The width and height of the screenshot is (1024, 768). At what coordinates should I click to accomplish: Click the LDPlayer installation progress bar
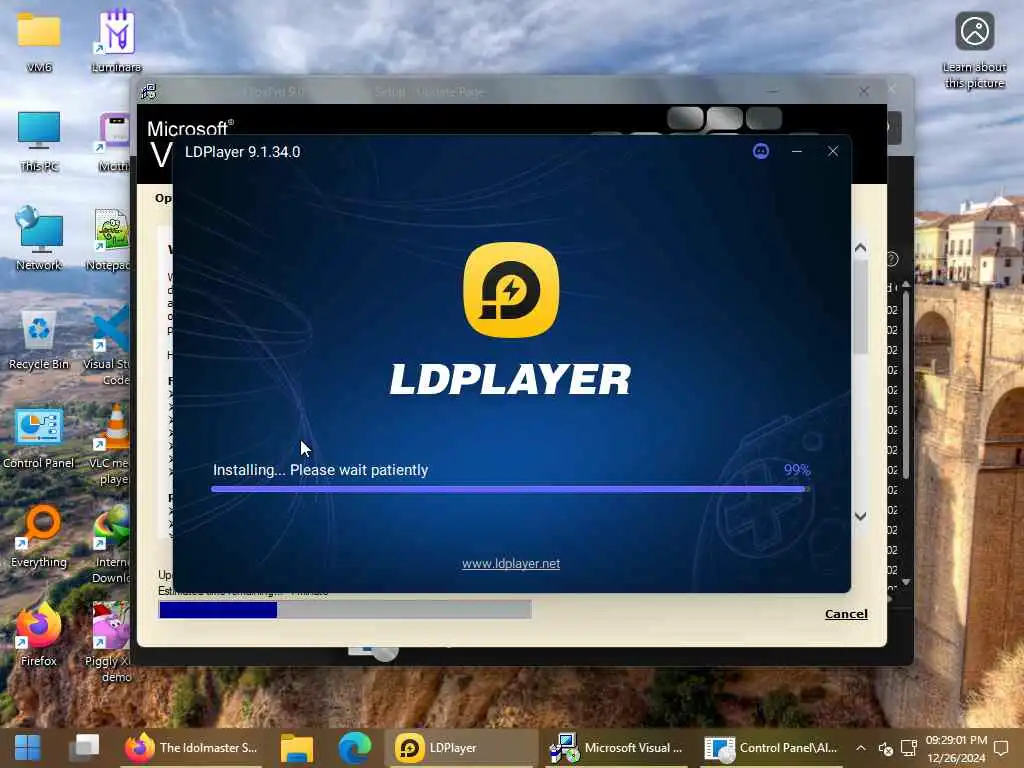pos(510,488)
